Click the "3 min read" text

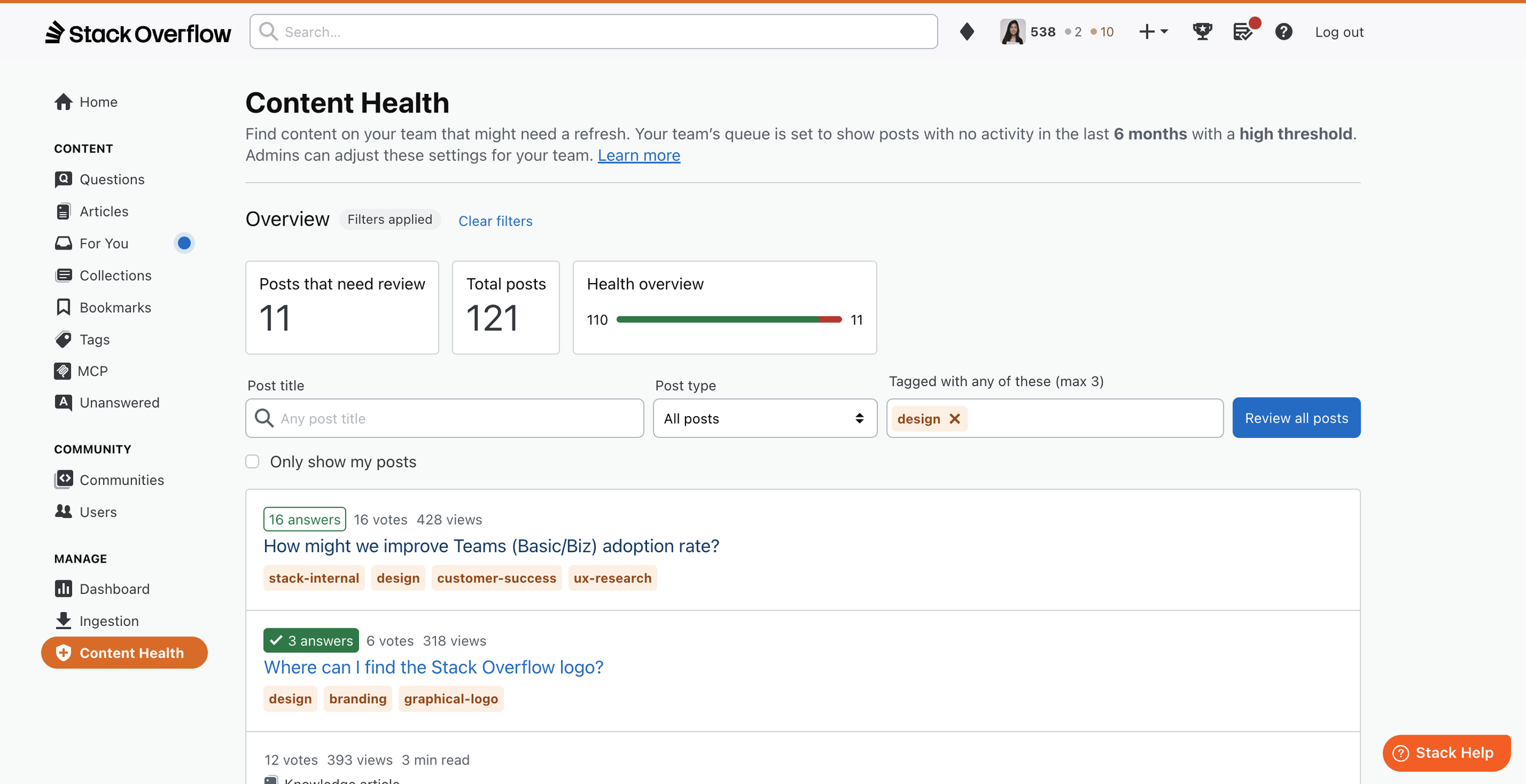point(435,760)
